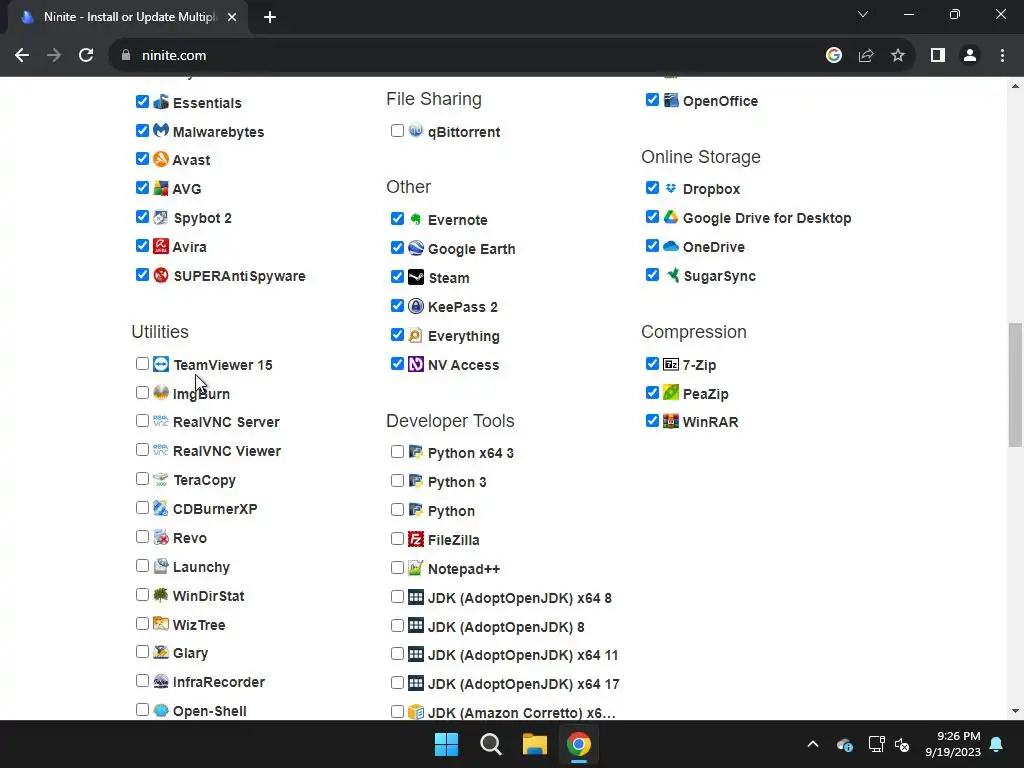Image resolution: width=1024 pixels, height=768 pixels.
Task: Open the Chrome profile button
Action: click(970, 55)
